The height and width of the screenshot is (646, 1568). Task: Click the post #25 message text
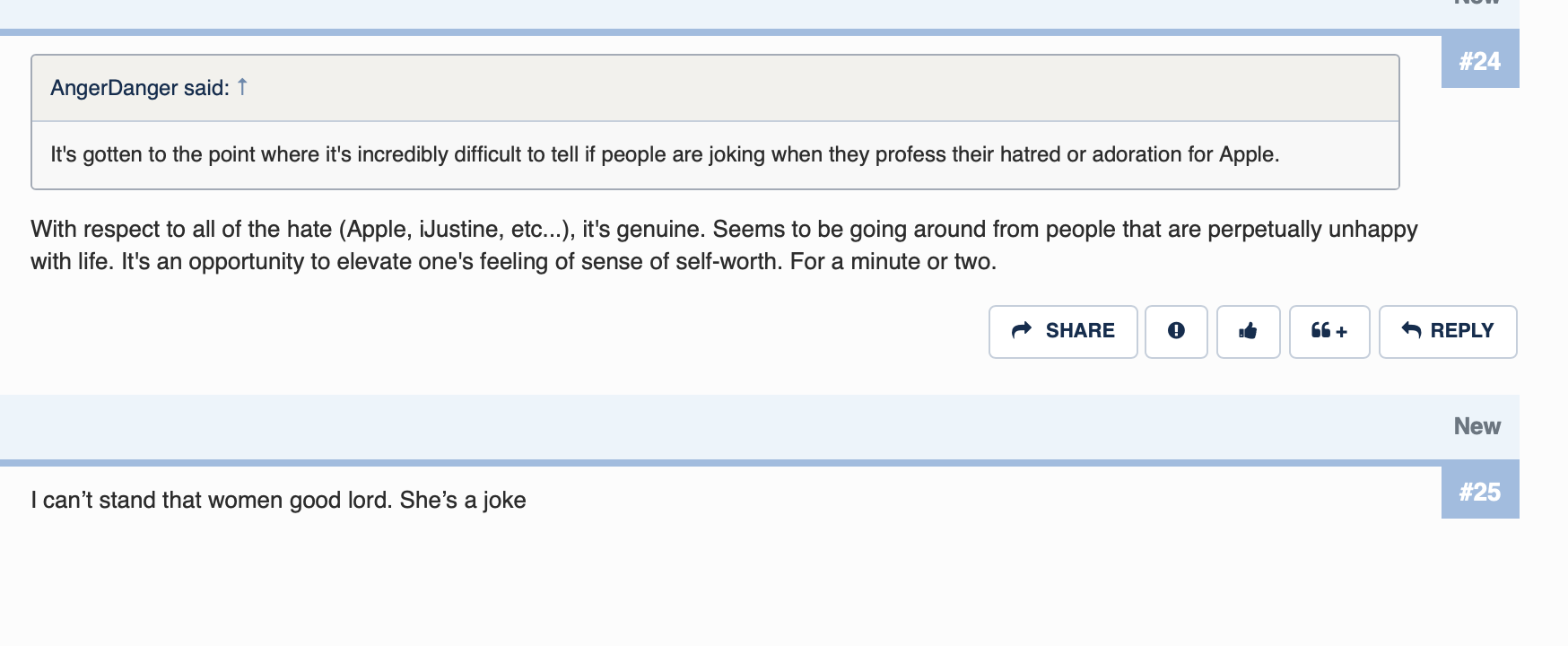click(278, 500)
